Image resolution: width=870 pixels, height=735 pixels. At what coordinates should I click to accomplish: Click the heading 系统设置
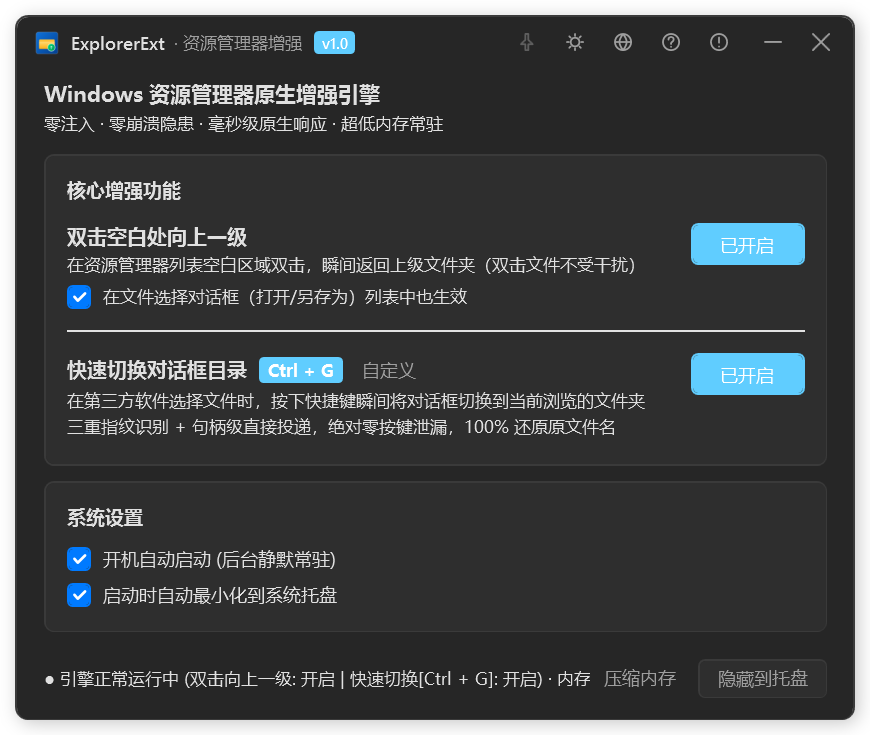click(x=105, y=518)
